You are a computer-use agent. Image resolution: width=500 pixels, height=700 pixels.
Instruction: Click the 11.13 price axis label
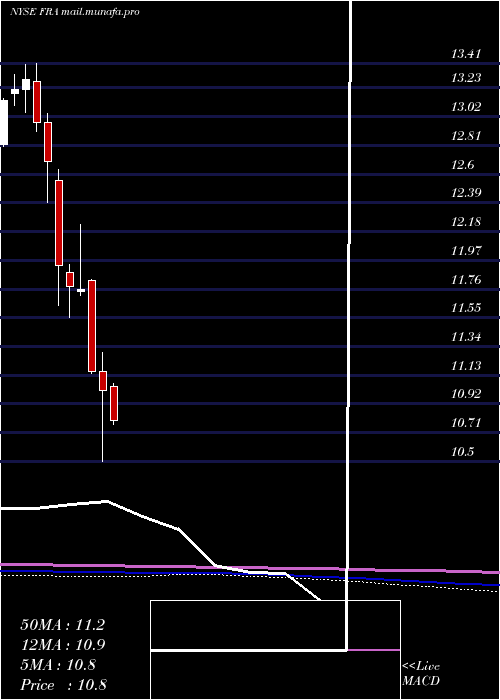(x=466, y=366)
